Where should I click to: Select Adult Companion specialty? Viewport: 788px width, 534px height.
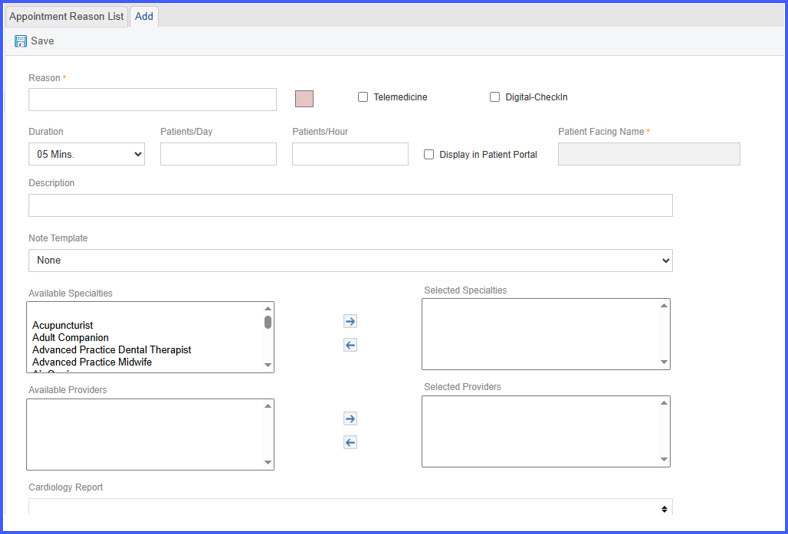tap(70, 338)
